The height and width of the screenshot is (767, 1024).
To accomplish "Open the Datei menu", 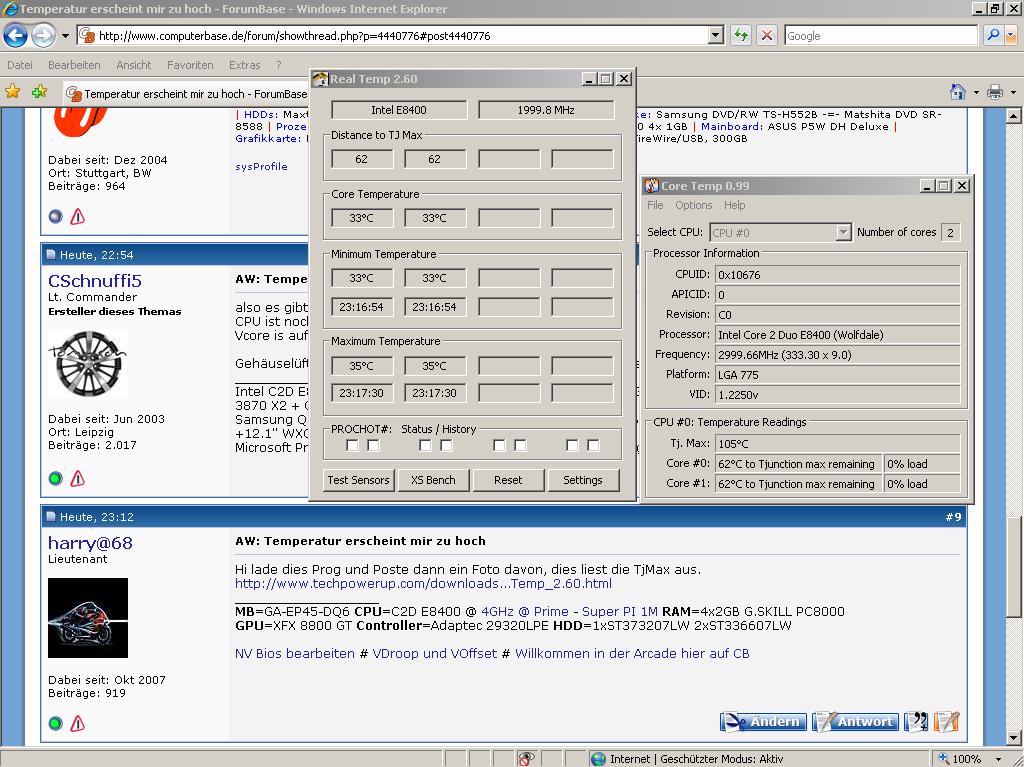I will pos(20,65).
